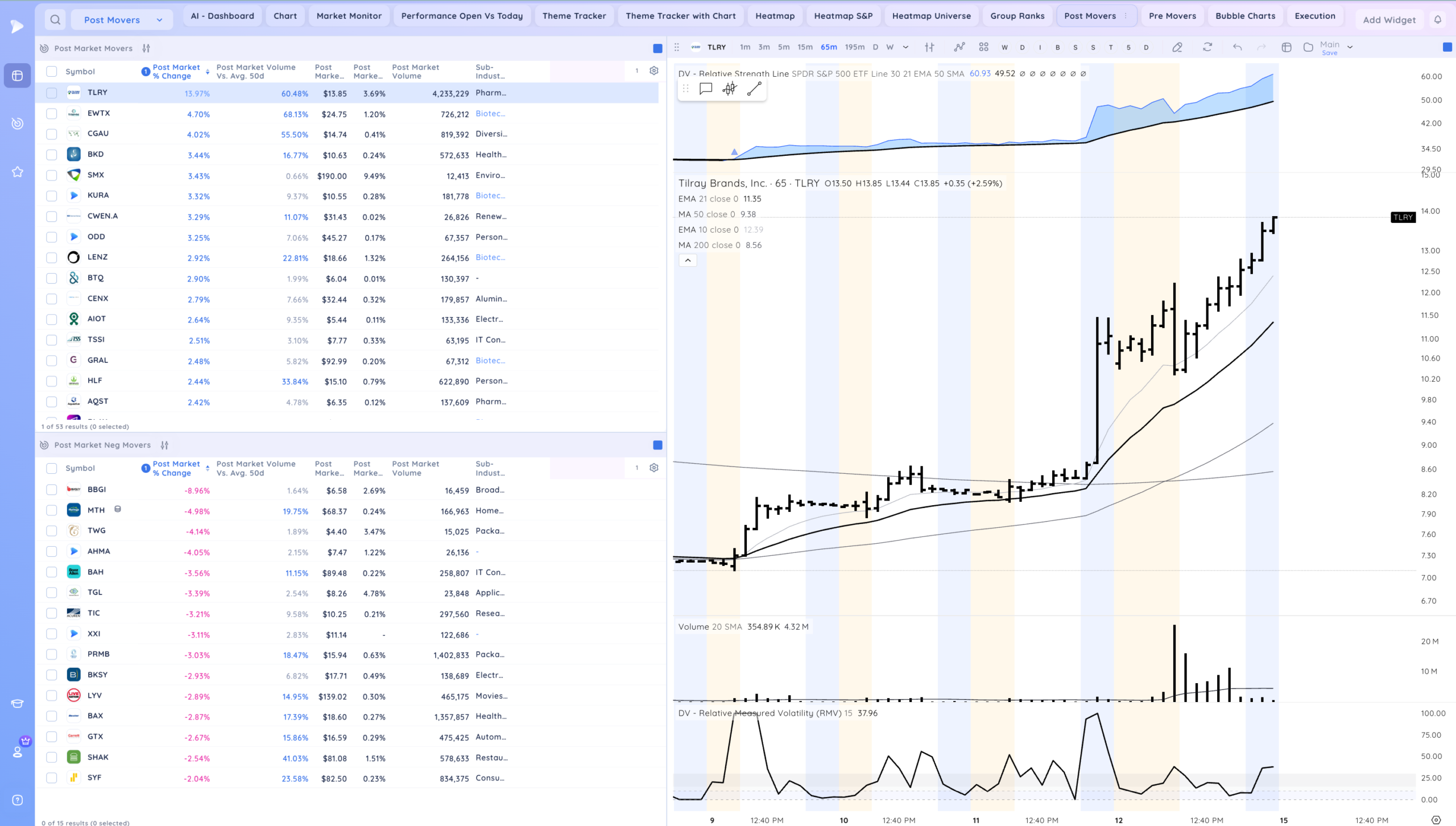
Task: Open the notifications bell icon
Action: [x=1437, y=19]
